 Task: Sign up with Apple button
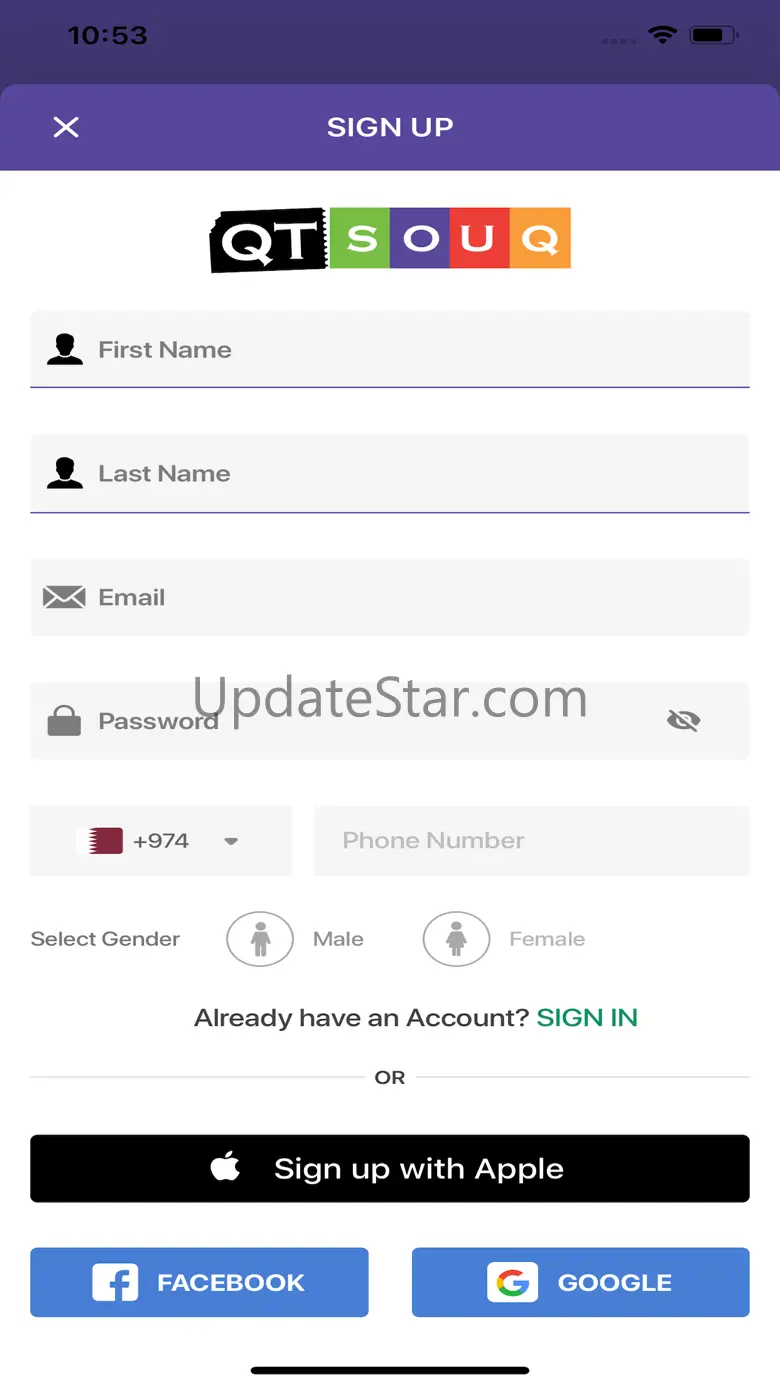click(390, 1168)
